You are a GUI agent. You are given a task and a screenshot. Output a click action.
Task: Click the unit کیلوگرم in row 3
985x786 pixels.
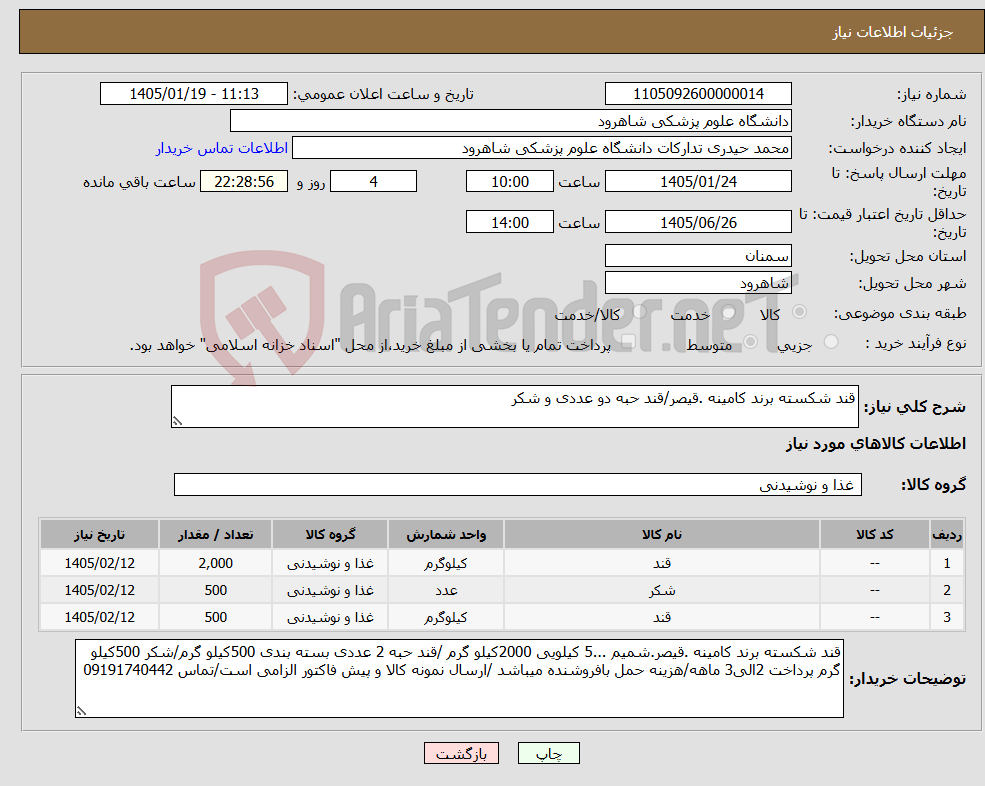tap(445, 617)
